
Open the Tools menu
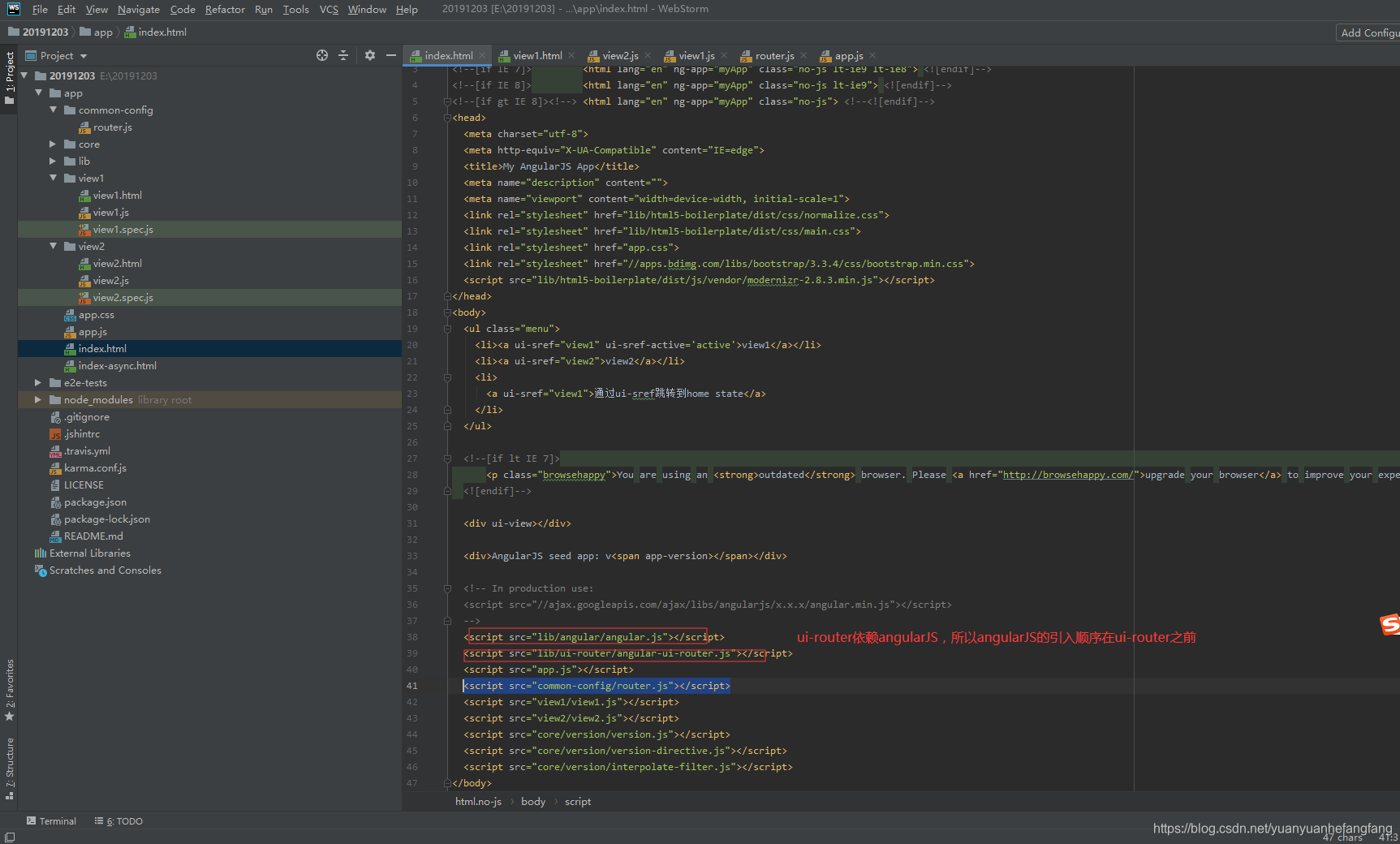coord(295,9)
